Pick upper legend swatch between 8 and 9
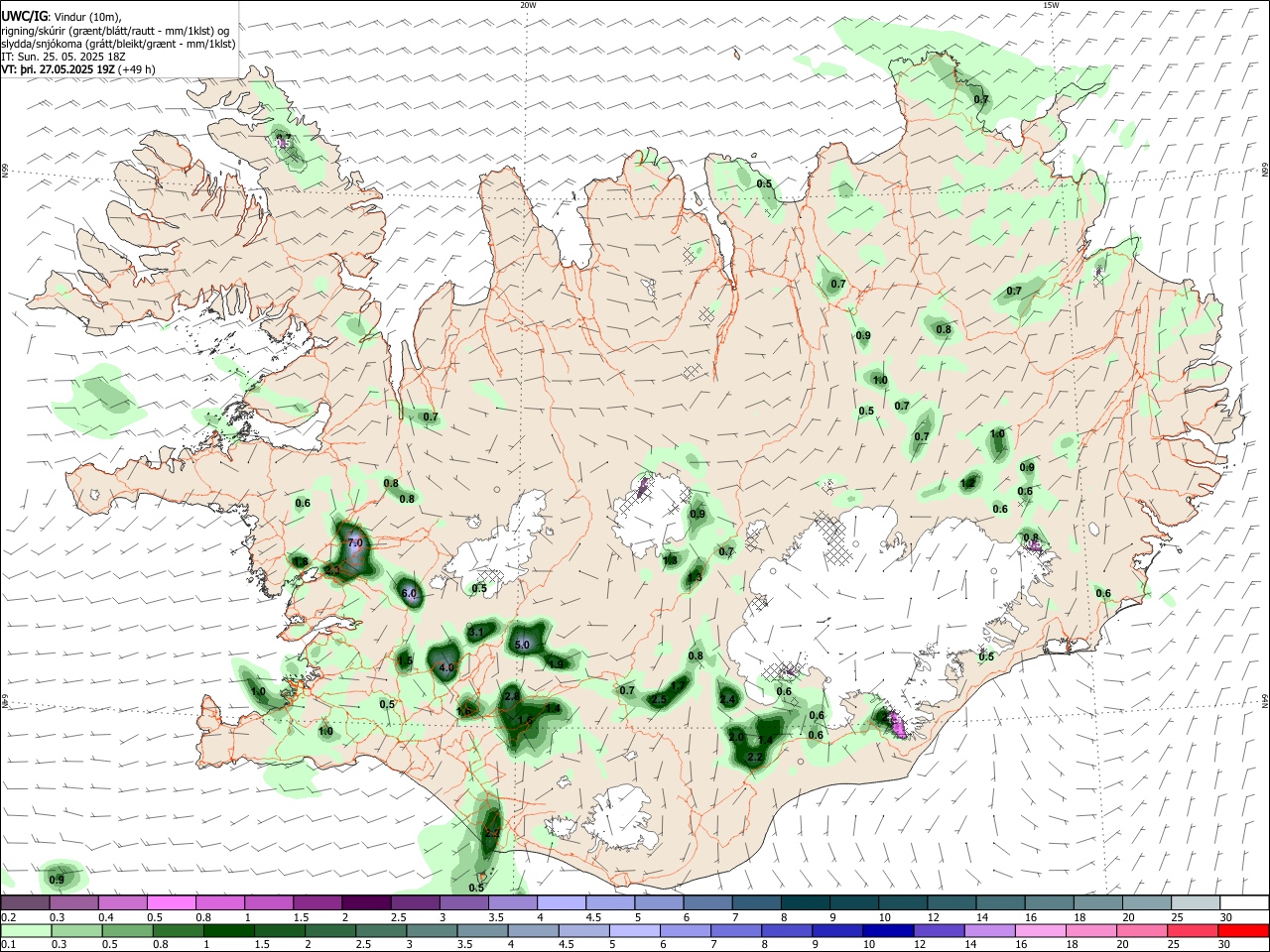1270x952 pixels. (x=804, y=902)
